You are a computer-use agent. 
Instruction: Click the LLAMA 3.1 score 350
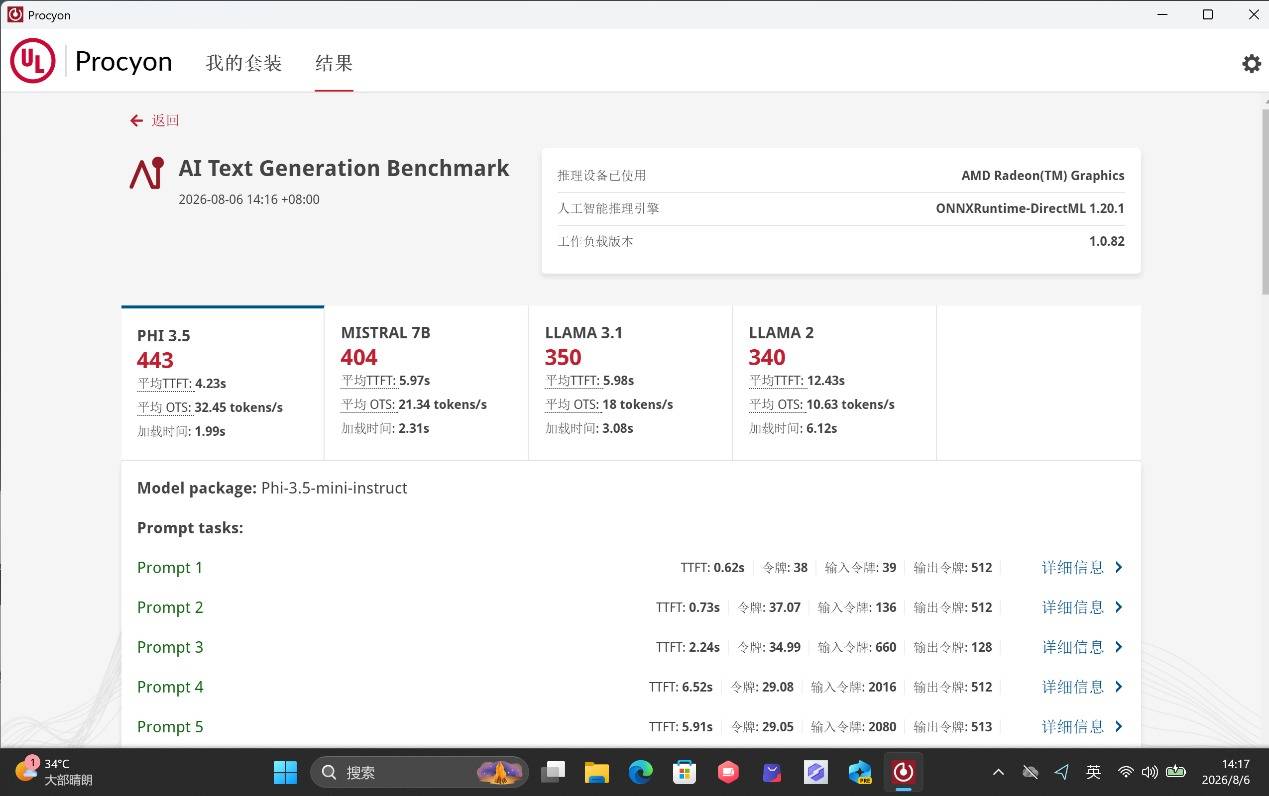563,357
